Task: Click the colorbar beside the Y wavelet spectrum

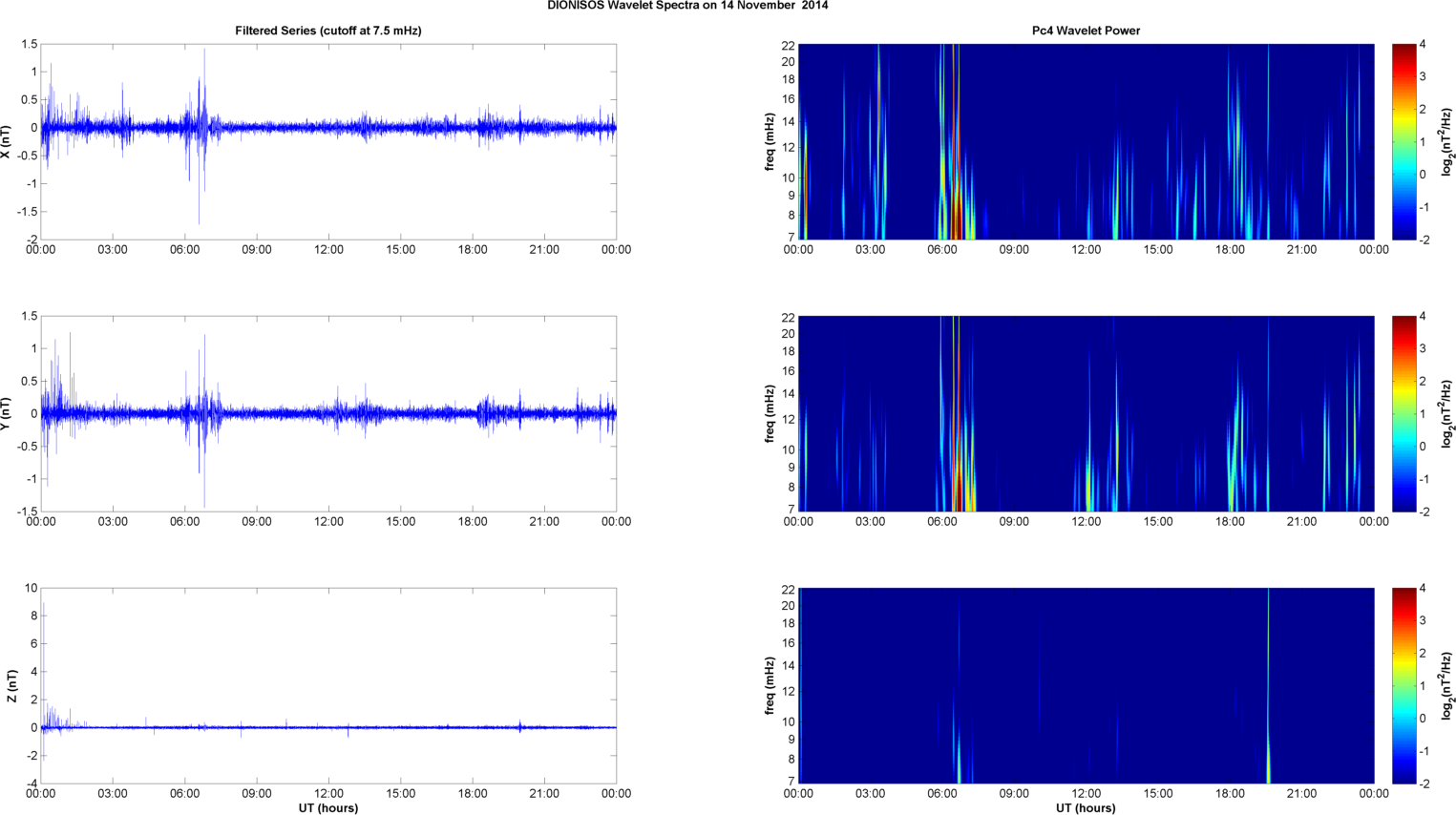Action: tap(1403, 413)
